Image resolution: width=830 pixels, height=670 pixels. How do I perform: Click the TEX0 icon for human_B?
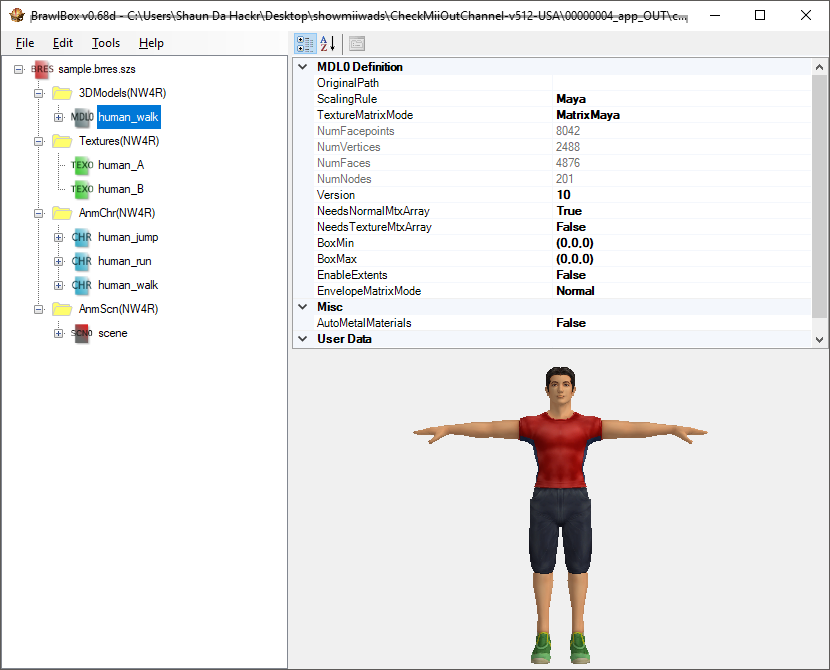pos(82,189)
